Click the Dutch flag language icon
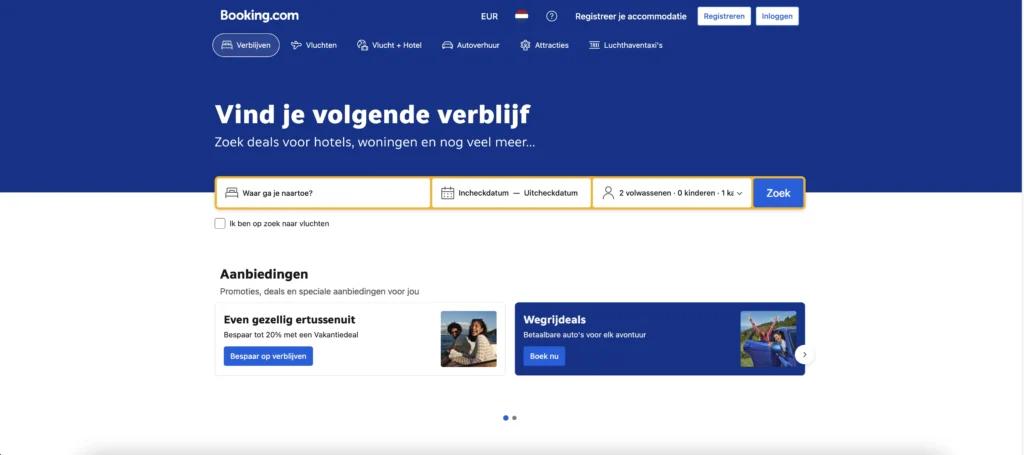The height and width of the screenshot is (455, 1024). pos(521,16)
